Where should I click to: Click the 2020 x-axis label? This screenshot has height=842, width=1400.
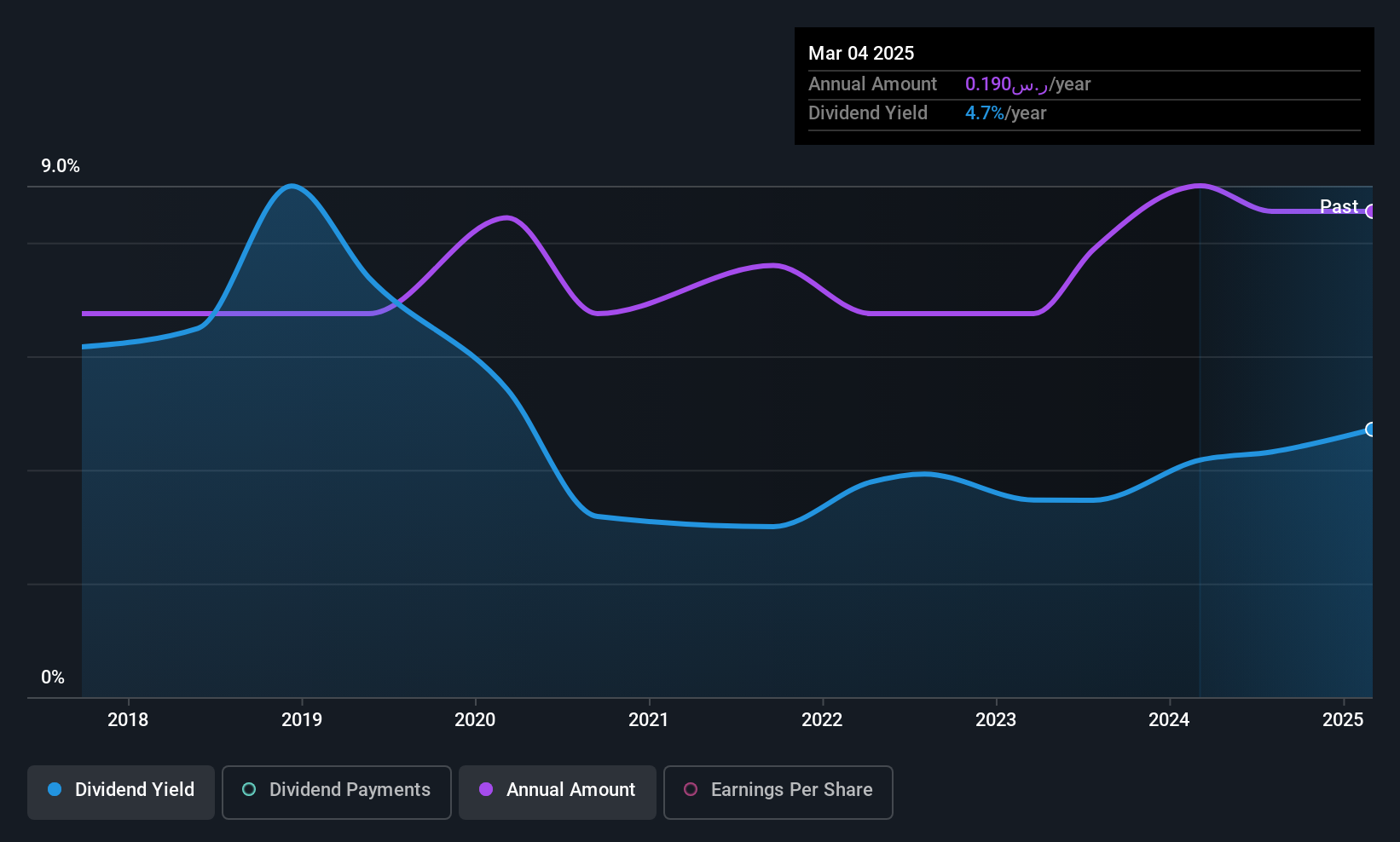(x=475, y=720)
